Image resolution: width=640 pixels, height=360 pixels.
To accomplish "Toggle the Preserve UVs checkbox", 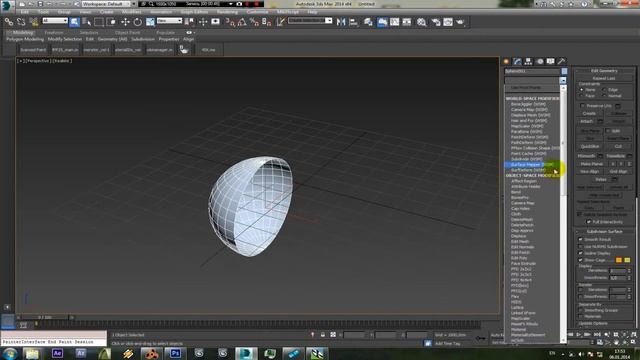I will click(x=582, y=106).
